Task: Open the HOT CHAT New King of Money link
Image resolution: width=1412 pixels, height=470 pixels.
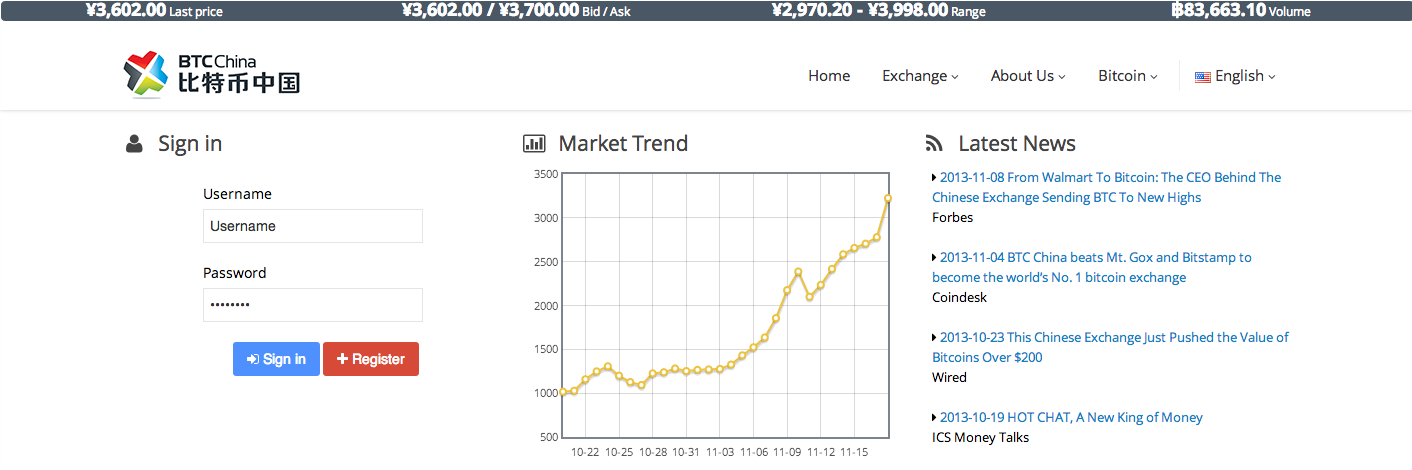Action: [1071, 417]
